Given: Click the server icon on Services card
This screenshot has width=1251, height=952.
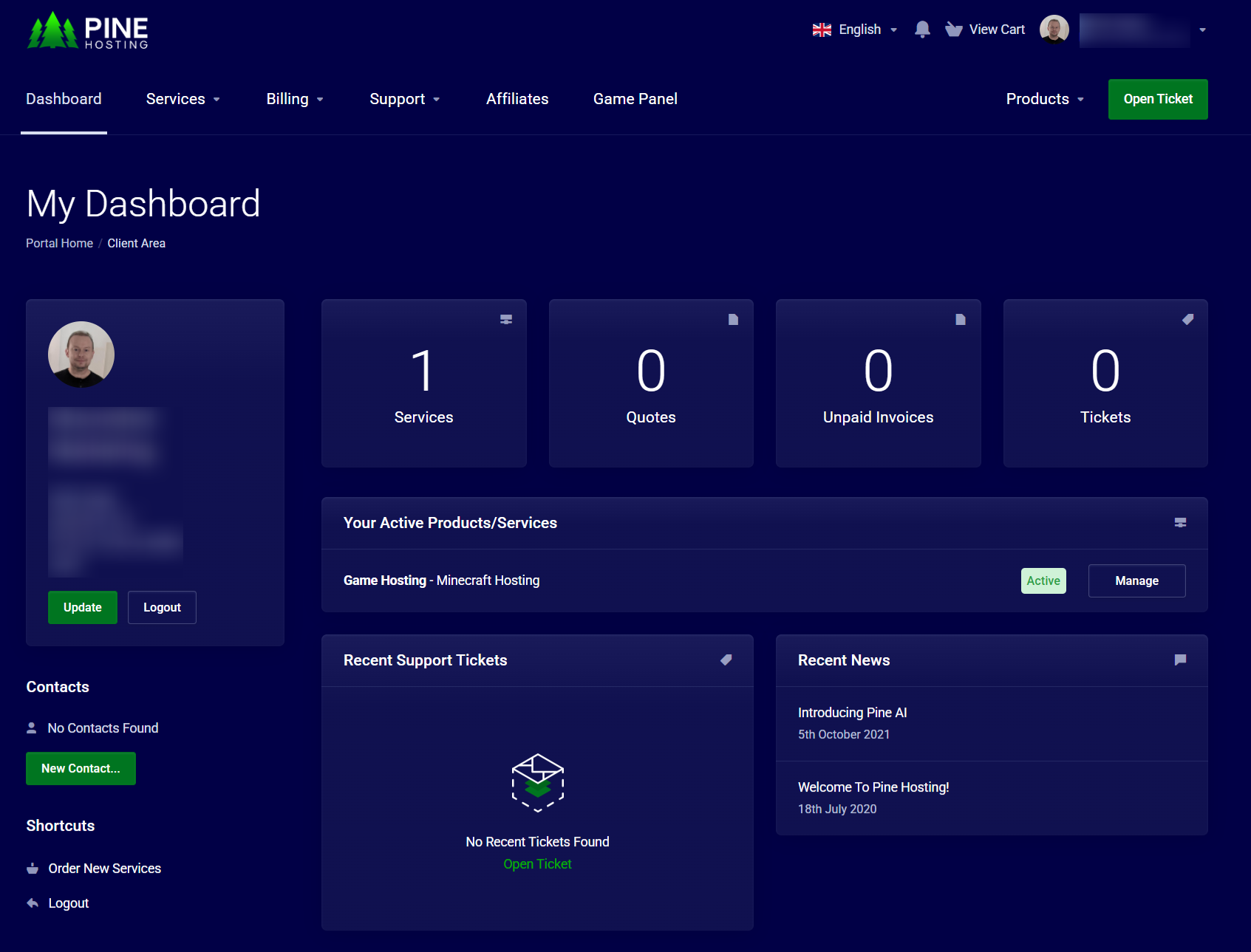Looking at the screenshot, I should [x=506, y=319].
